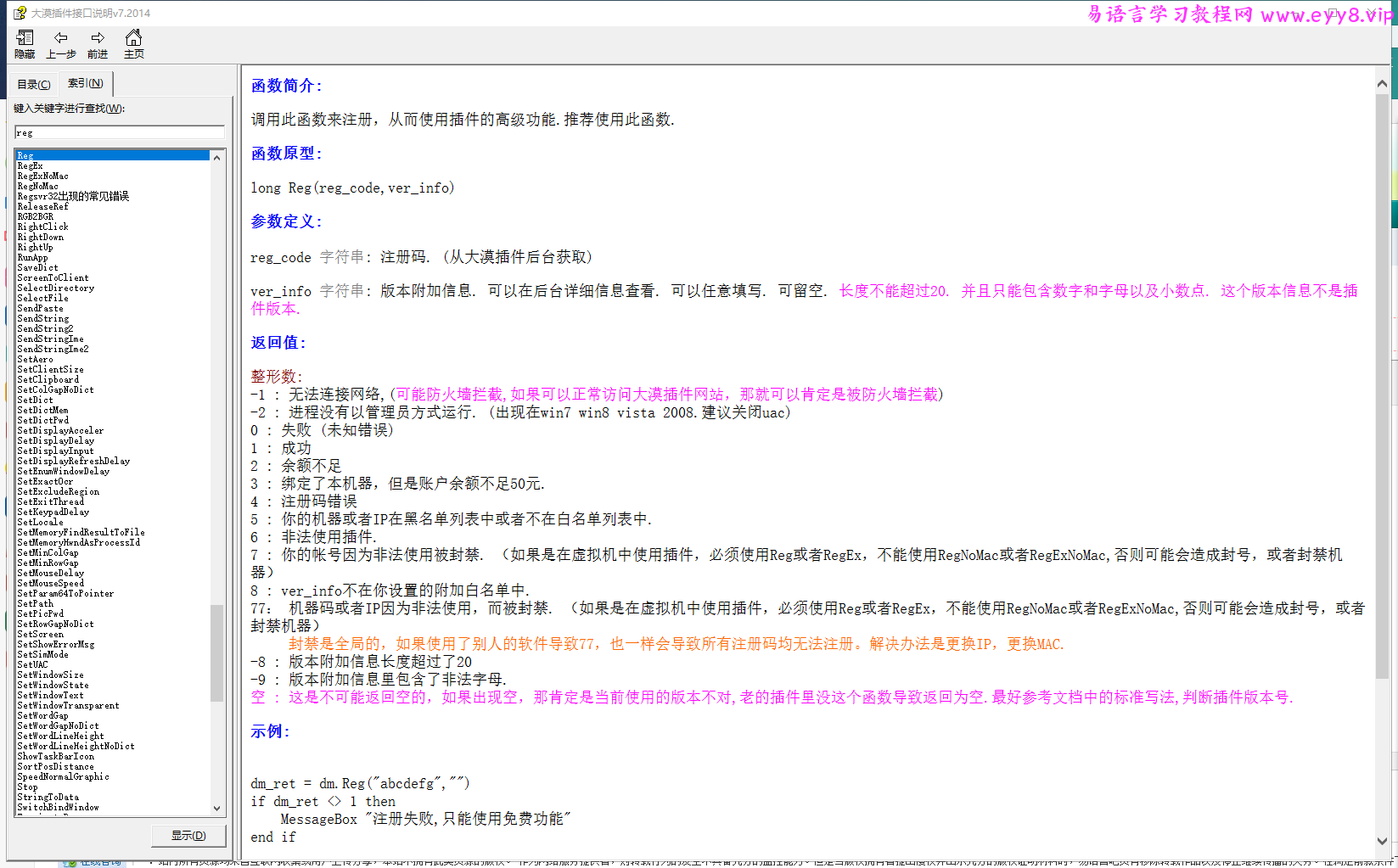Screen dimensions: 1398x868
Task: Select SetDictPwd in the index list
Action: click(x=42, y=420)
